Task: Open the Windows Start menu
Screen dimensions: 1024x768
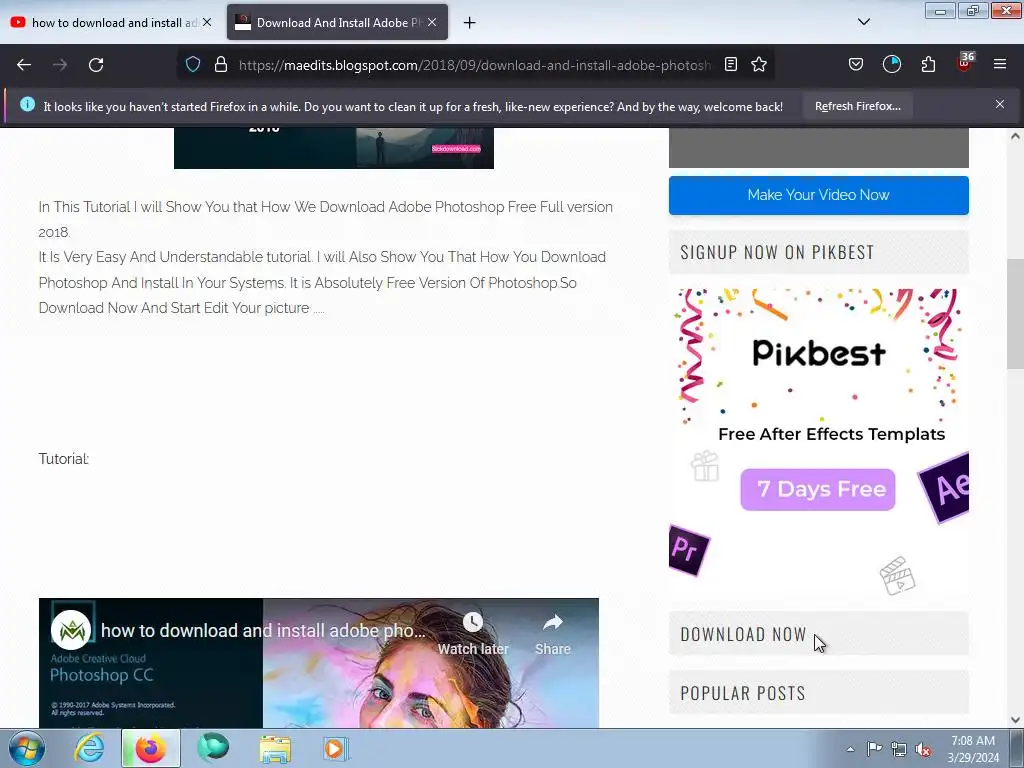Action: pos(27,748)
